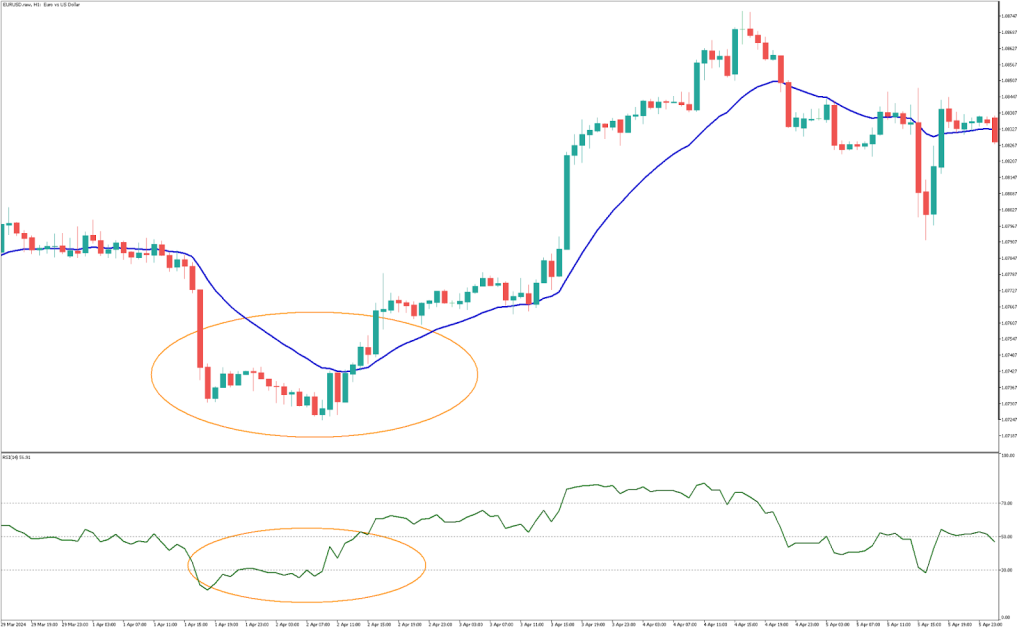Click the 50.00 level on RSI scale
The image size is (1024, 630).
coord(1008,537)
